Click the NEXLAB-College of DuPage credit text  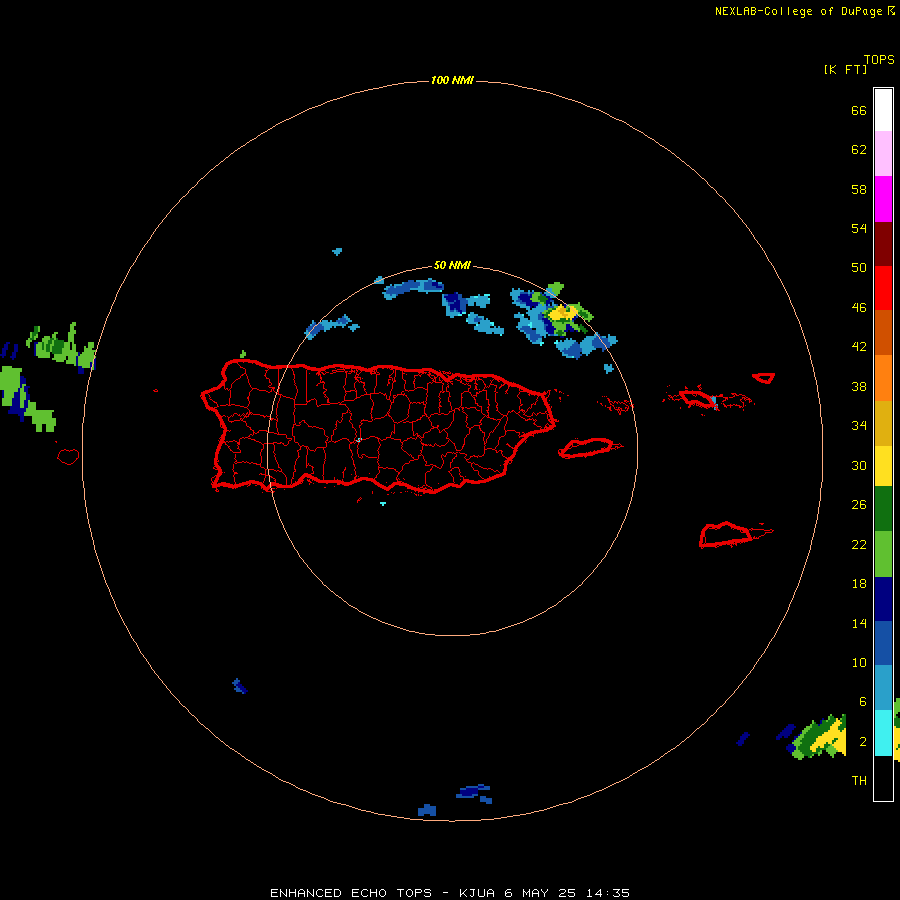[798, 11]
